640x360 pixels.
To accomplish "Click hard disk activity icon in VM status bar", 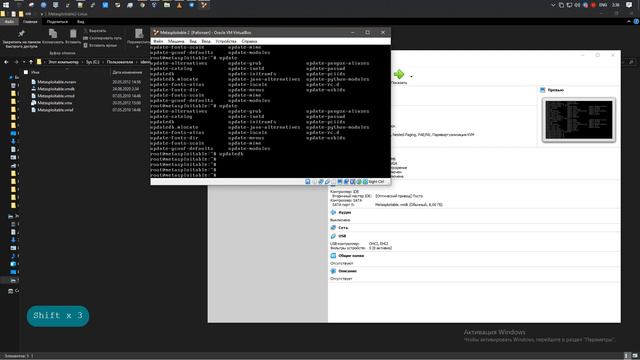I will 308,182.
